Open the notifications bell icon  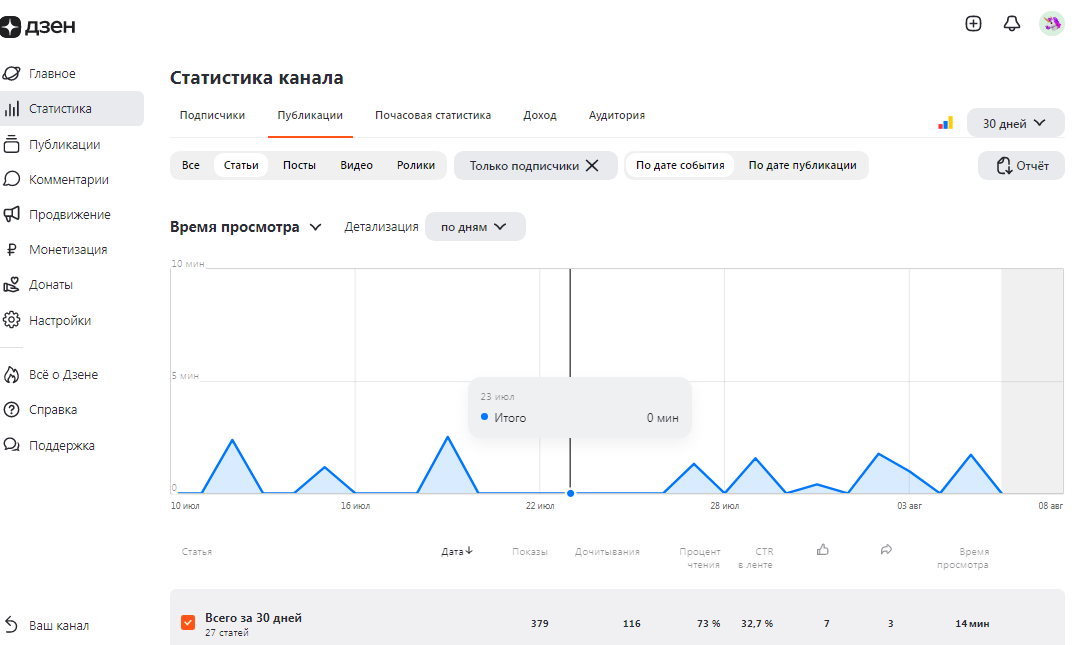pyautogui.click(x=1011, y=23)
